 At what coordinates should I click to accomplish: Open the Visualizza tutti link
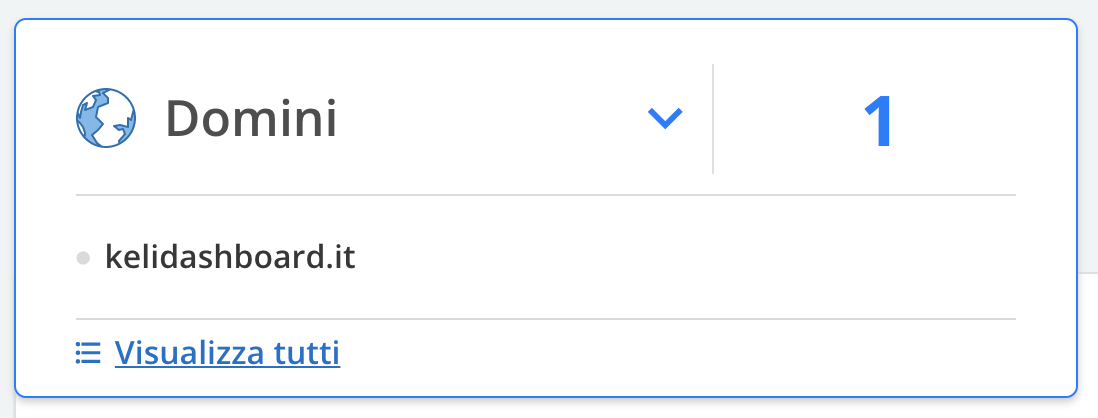[x=227, y=353]
